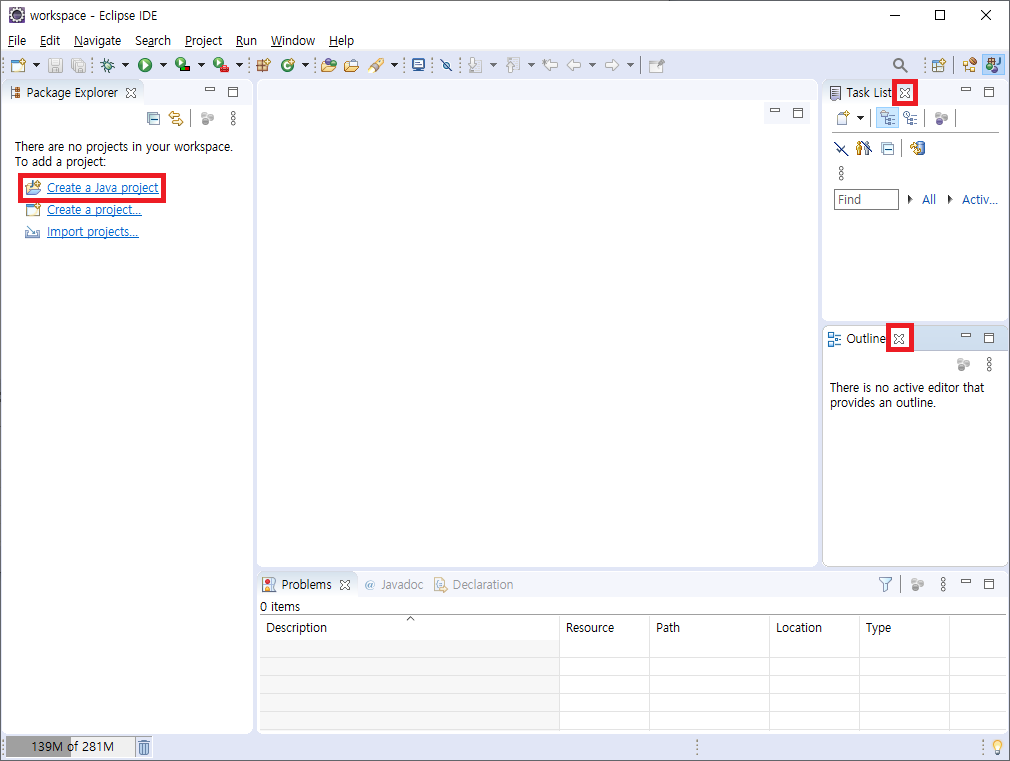
Task: Click the Pin Editor toolbar icon
Action: pyautogui.click(x=656, y=65)
